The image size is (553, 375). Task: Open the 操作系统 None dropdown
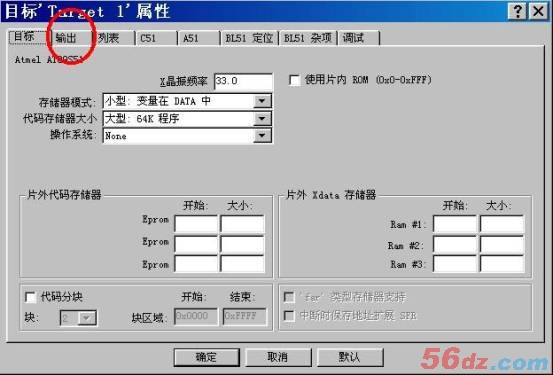click(x=262, y=135)
